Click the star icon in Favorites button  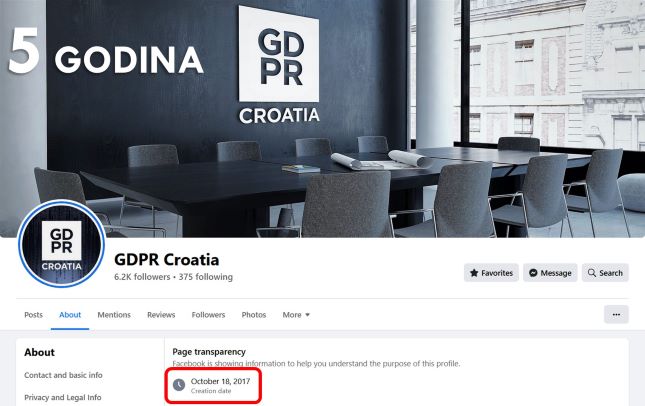(474, 273)
